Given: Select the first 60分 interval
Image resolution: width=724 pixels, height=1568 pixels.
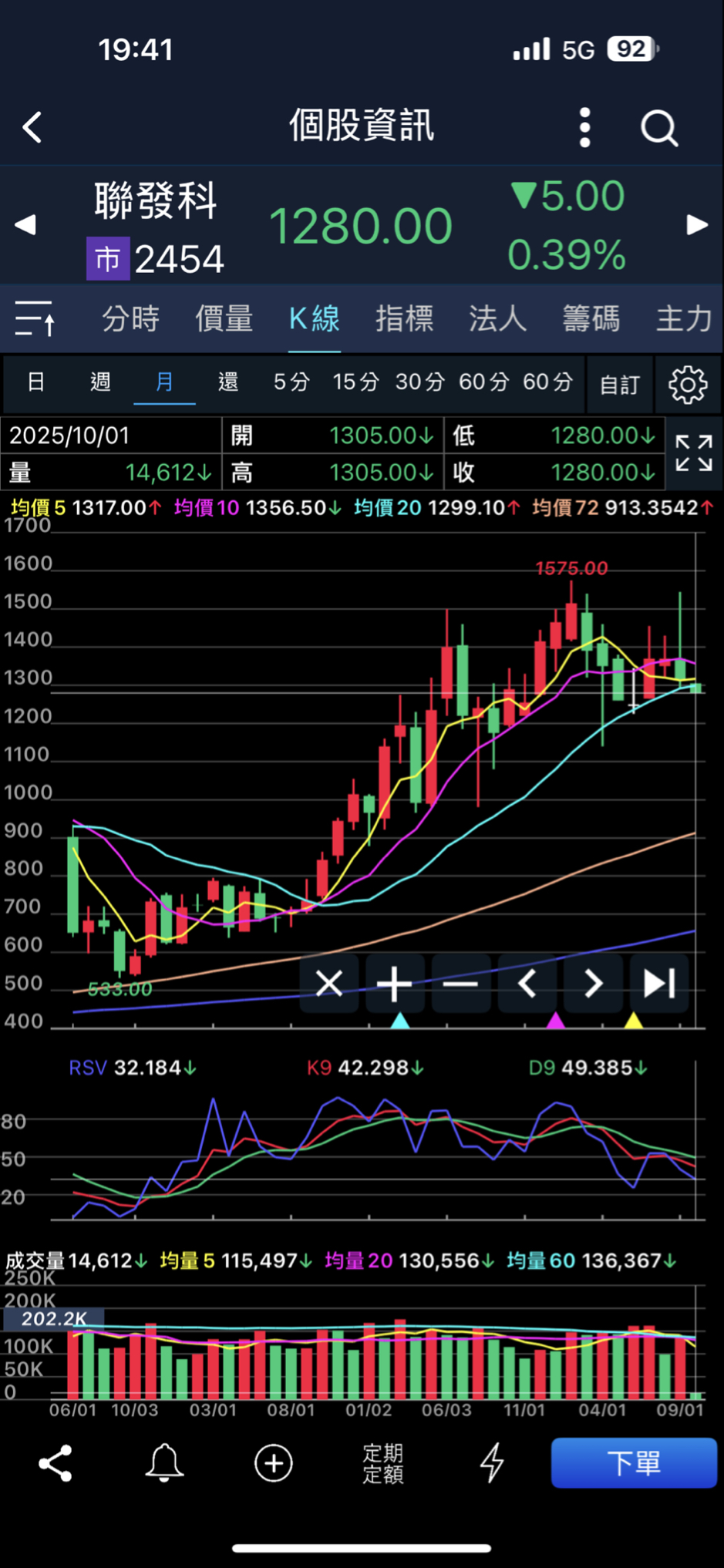Looking at the screenshot, I should point(483,382).
